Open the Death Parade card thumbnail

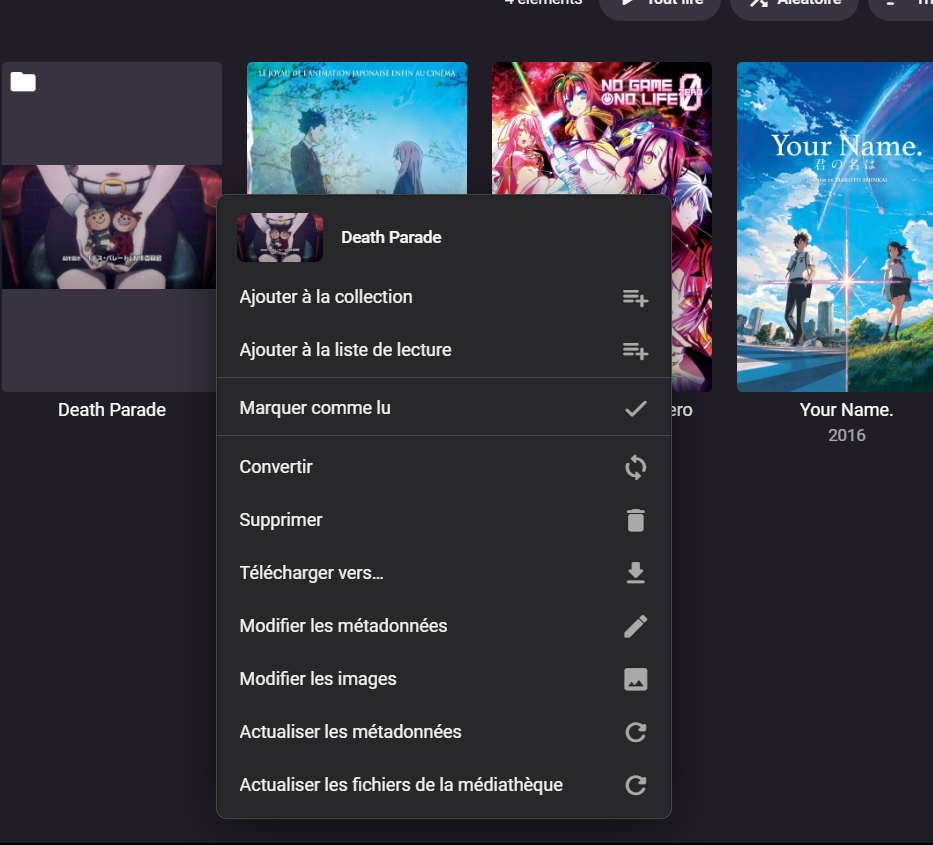tap(112, 227)
